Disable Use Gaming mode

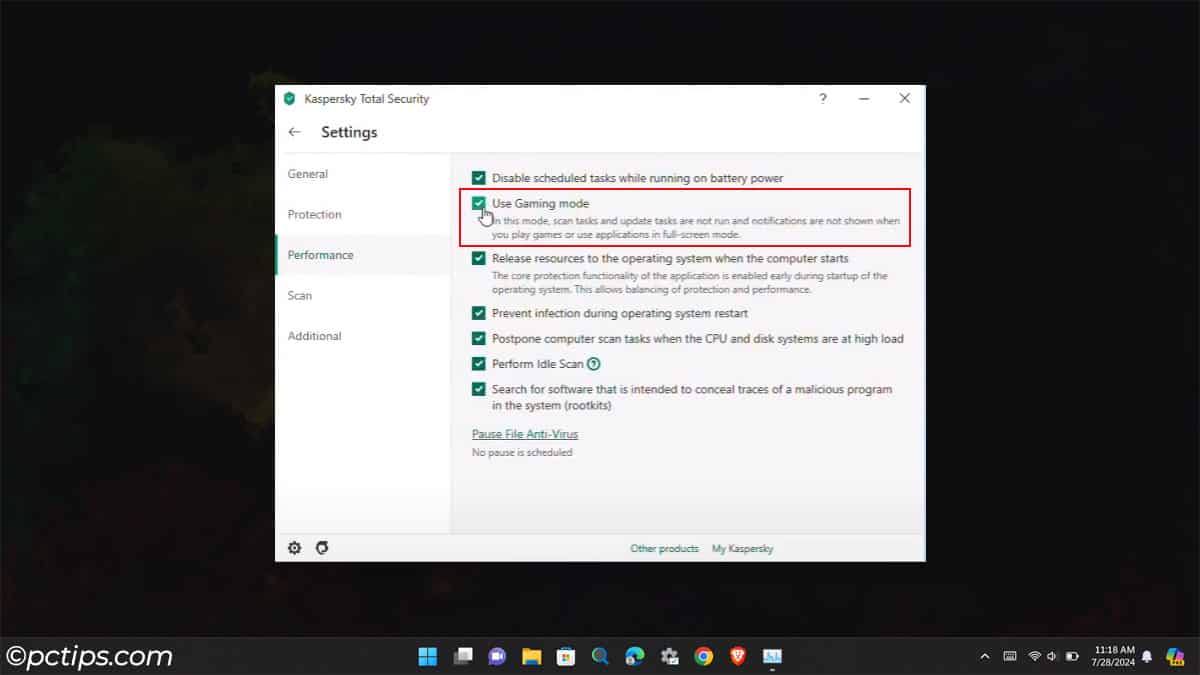pyautogui.click(x=479, y=203)
